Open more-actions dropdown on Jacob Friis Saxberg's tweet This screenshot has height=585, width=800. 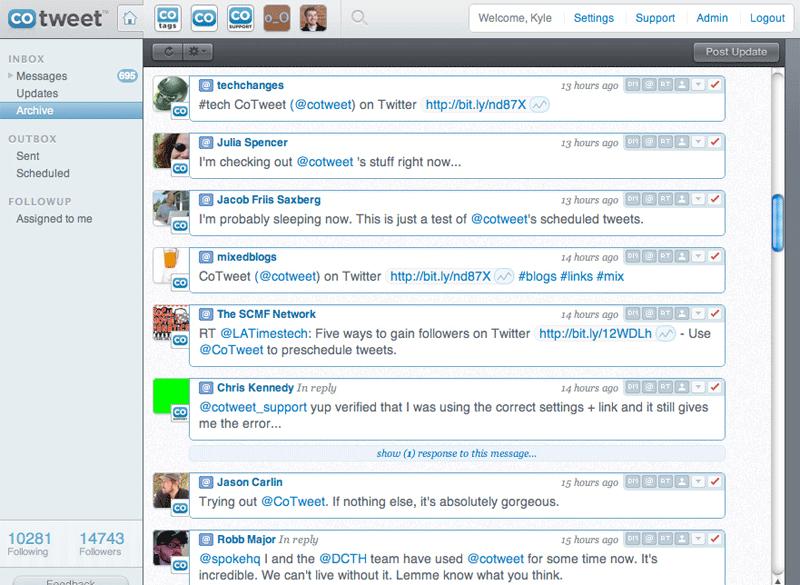tap(698, 199)
